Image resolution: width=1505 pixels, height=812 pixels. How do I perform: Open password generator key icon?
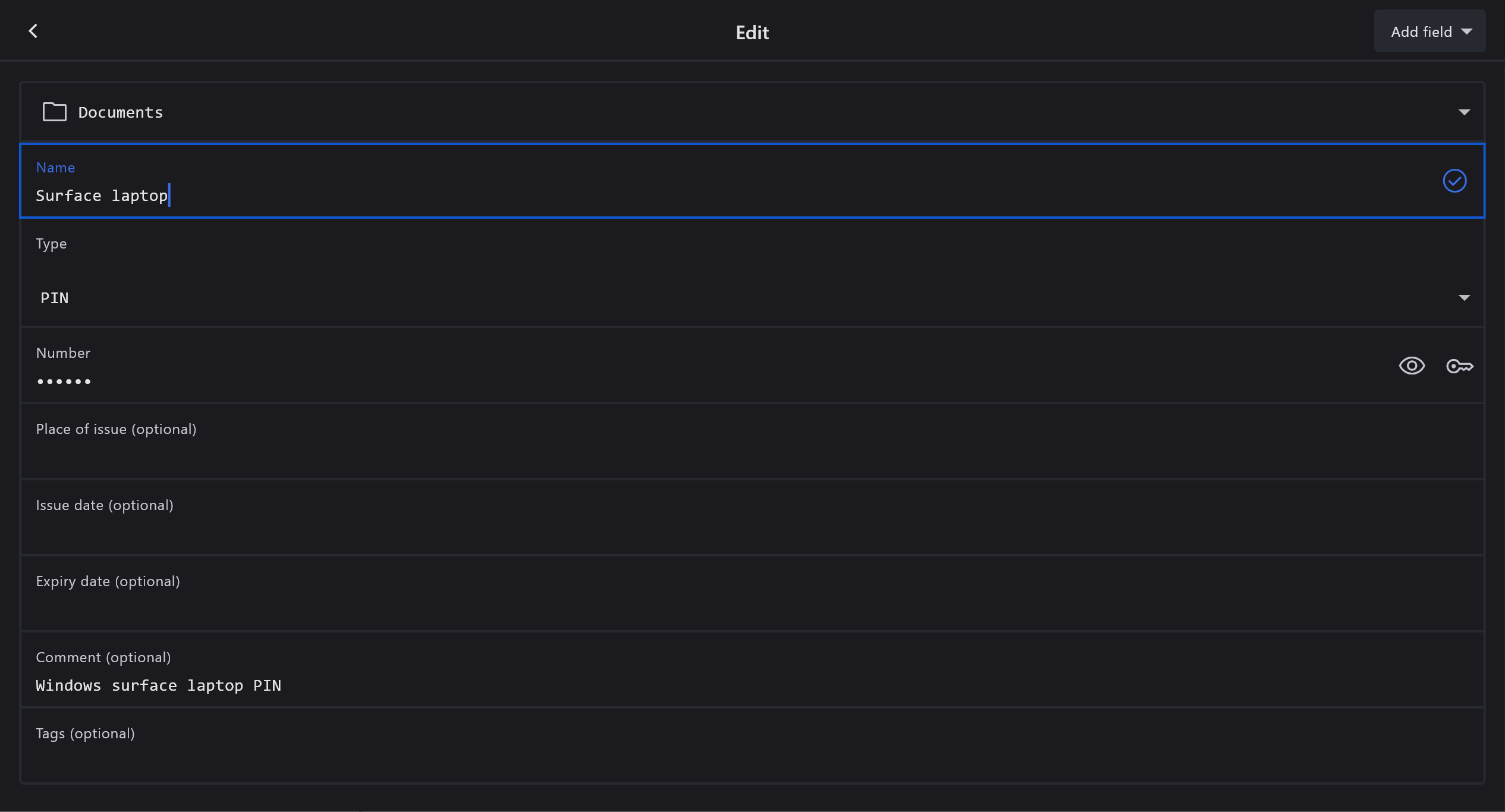(1459, 366)
